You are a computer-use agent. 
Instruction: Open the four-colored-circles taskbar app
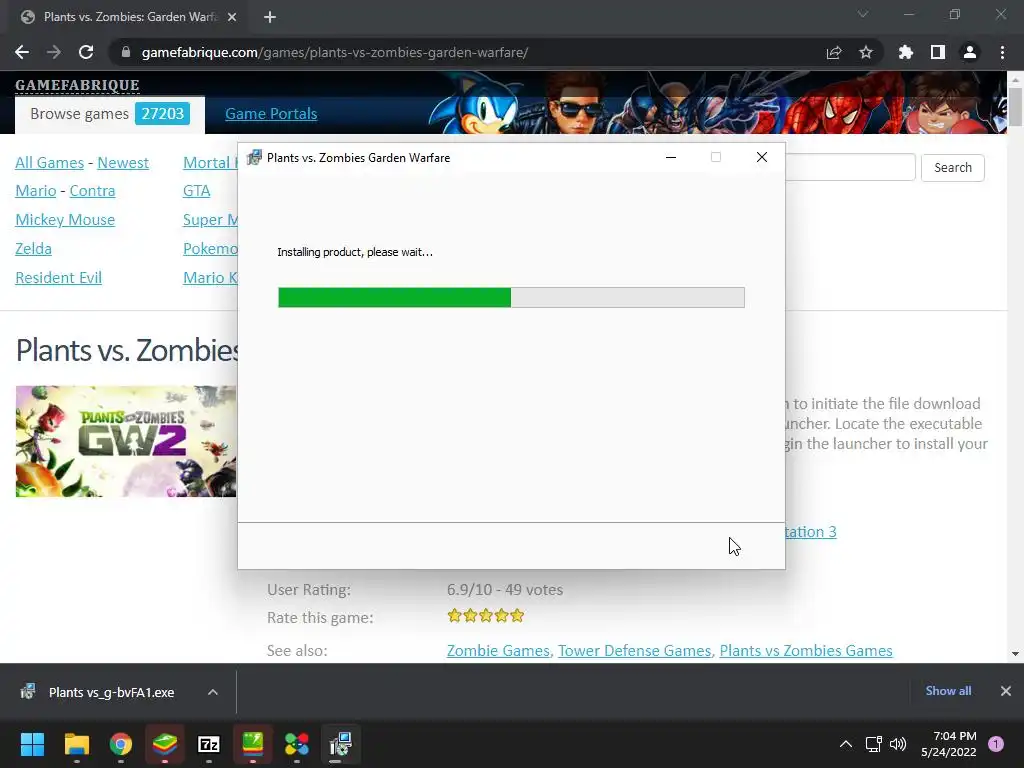tap(296, 744)
